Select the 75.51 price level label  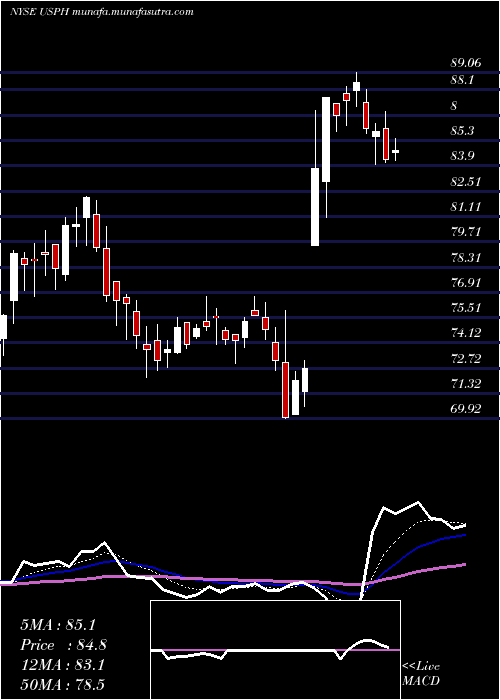466,308
